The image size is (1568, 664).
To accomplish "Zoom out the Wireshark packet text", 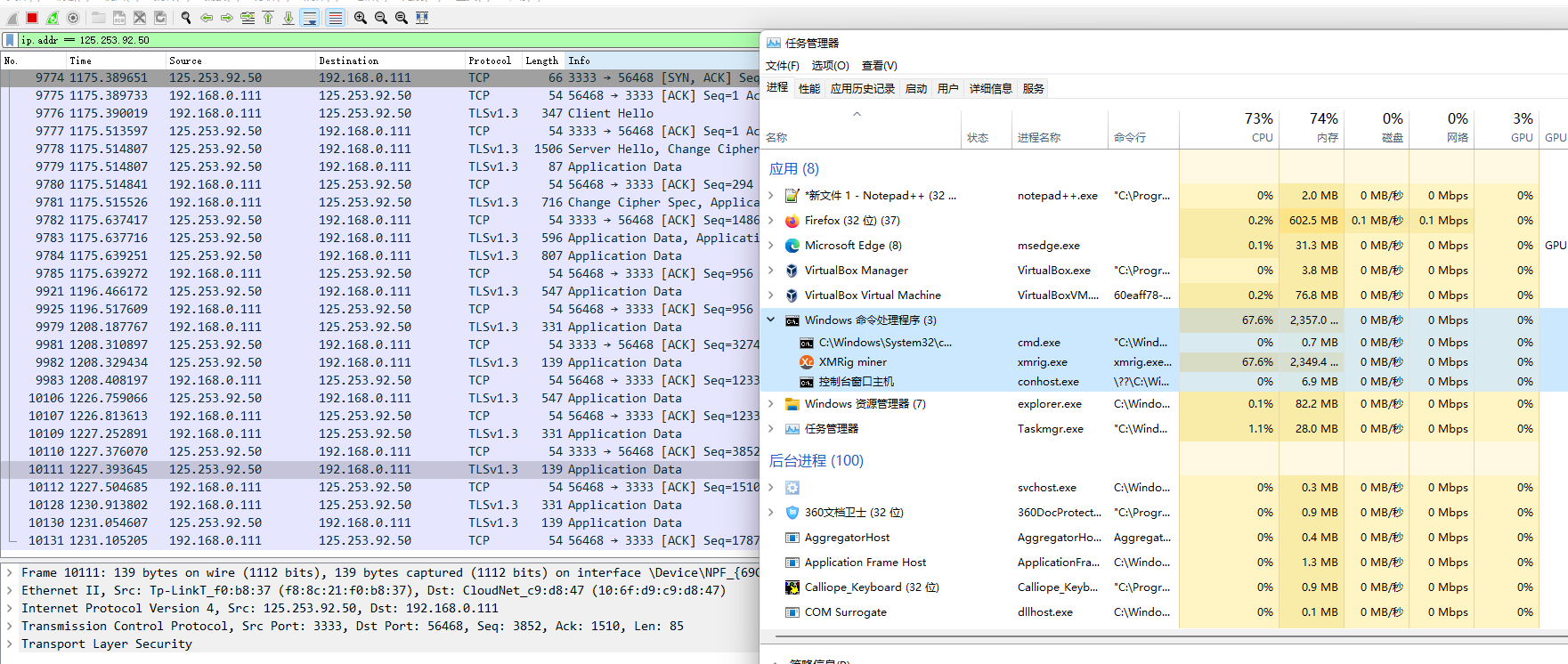I will (381, 18).
